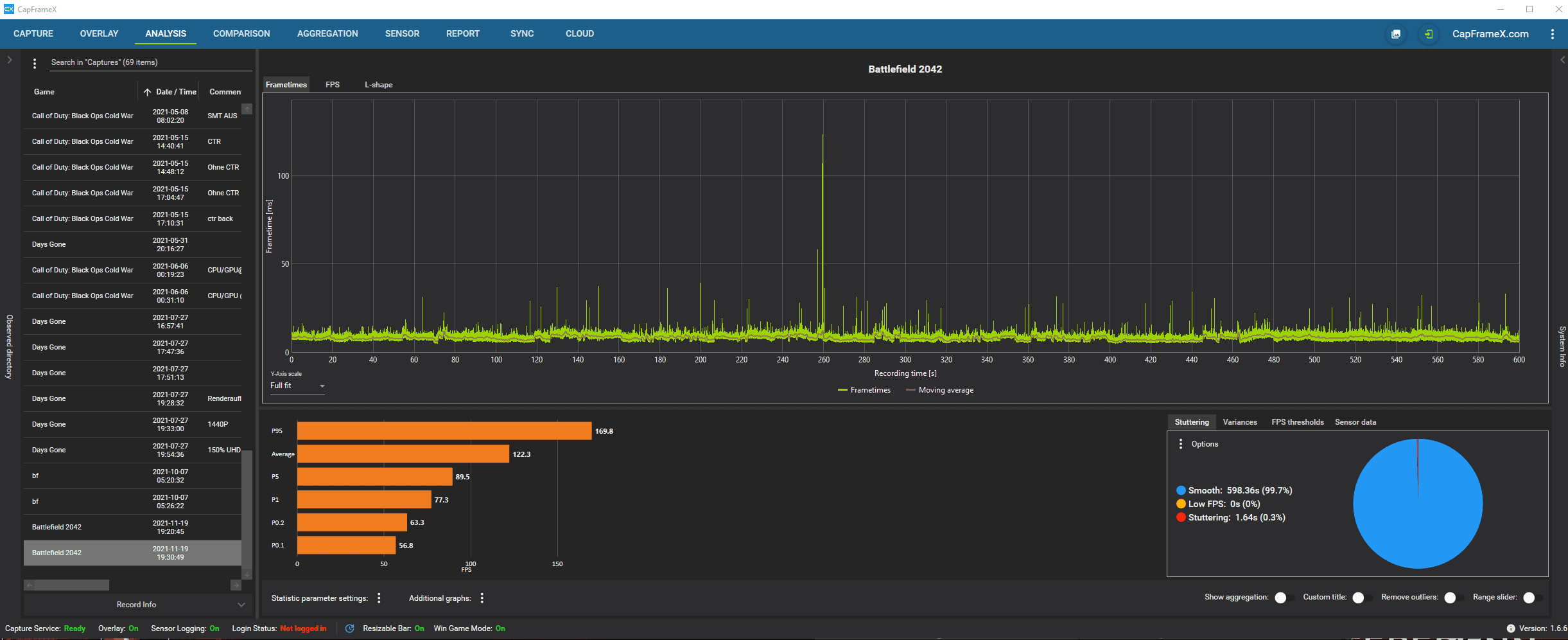
Task: Open the REPORT tab
Action: 463,34
